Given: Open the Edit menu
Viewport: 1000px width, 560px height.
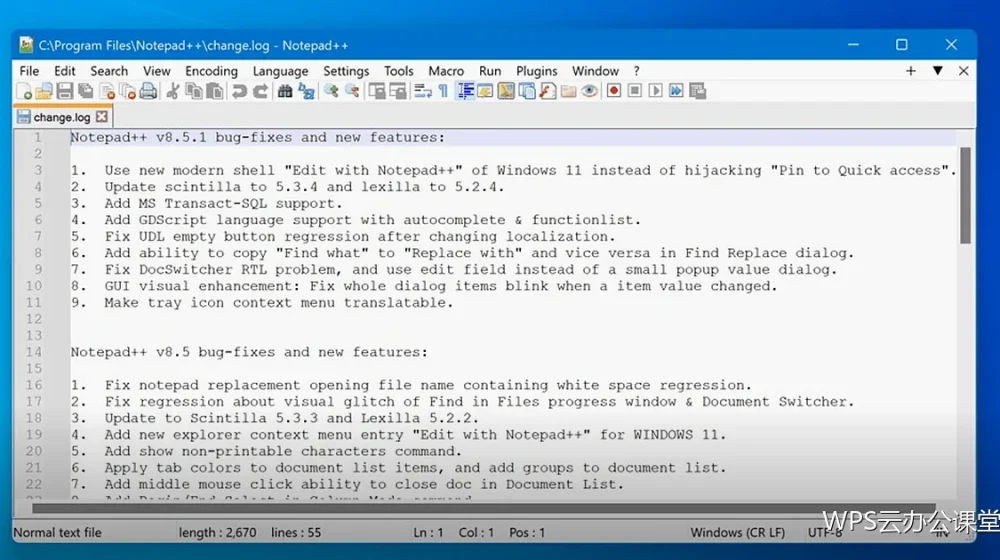Looking at the screenshot, I should coord(64,71).
